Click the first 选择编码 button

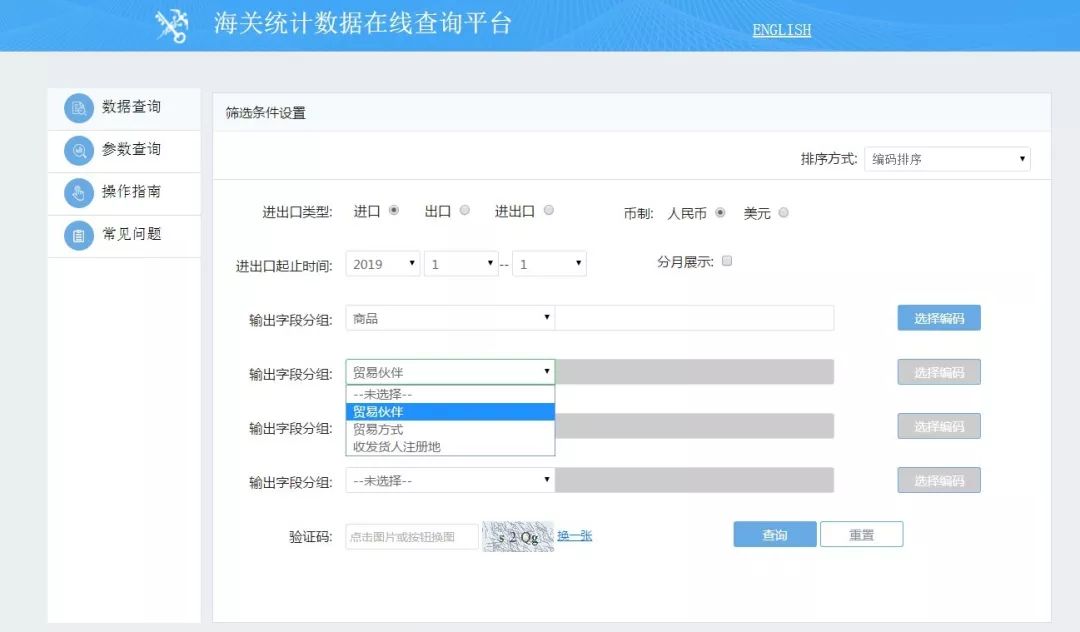point(938,317)
